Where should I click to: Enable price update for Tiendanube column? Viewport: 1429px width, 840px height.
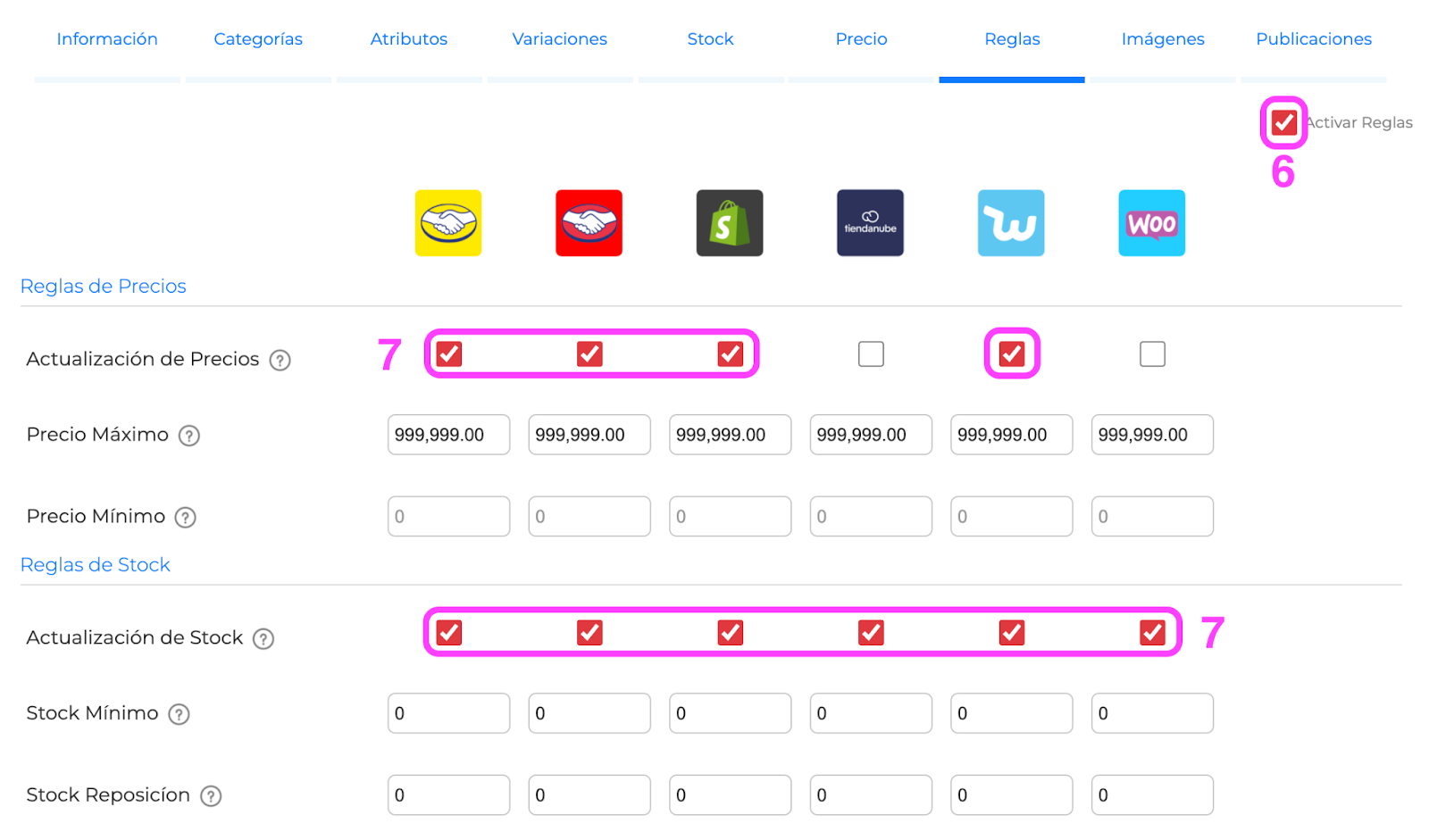click(871, 354)
